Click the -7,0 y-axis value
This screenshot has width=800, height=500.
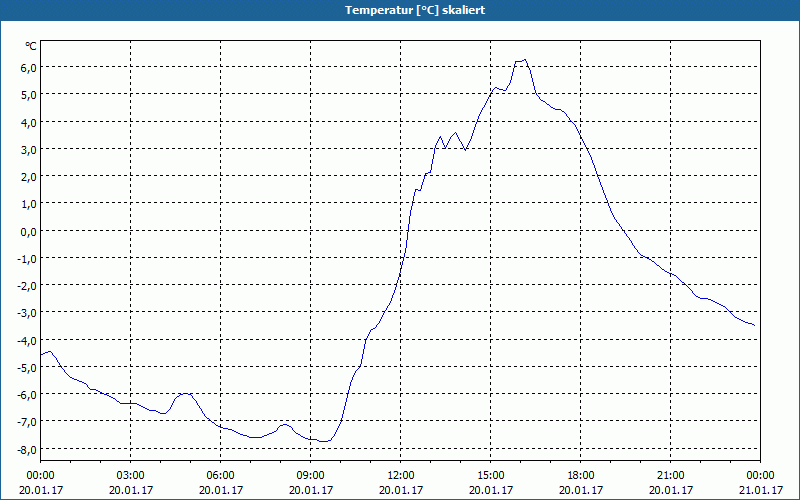(x=27, y=422)
